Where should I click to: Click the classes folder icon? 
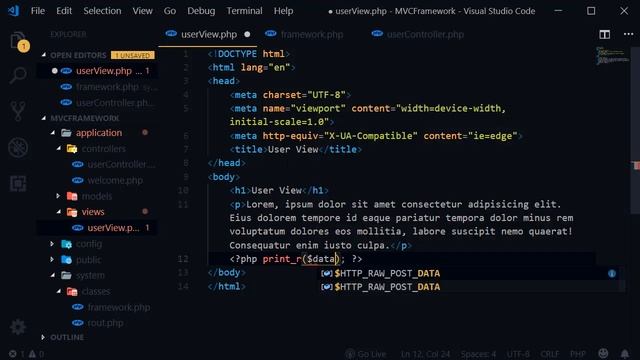coord(72,291)
